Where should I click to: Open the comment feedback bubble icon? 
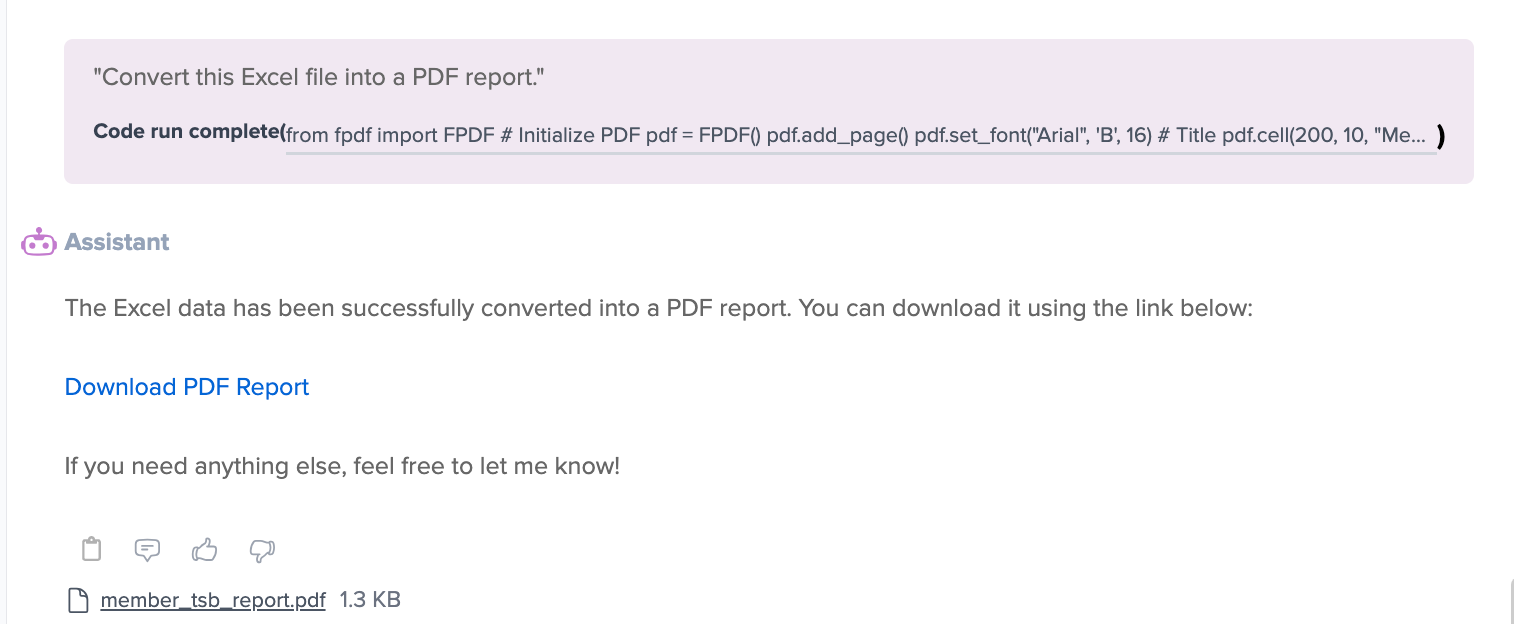pos(147,549)
